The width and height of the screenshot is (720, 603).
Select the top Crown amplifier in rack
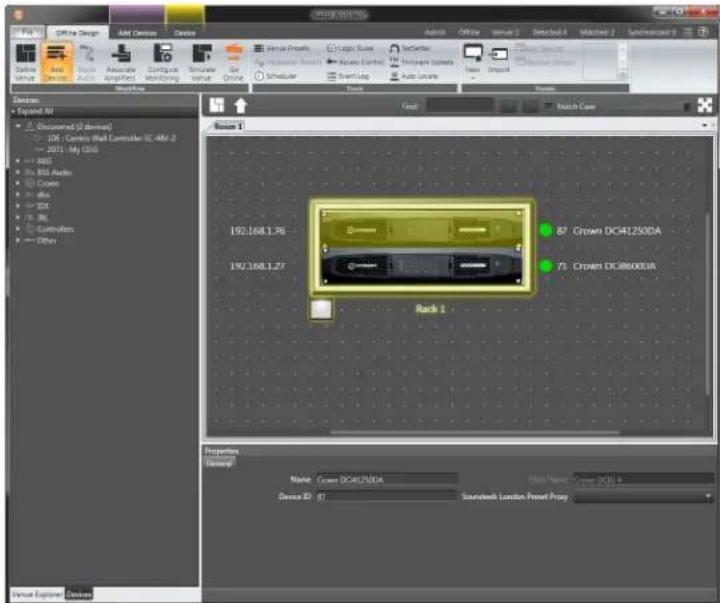pos(422,228)
